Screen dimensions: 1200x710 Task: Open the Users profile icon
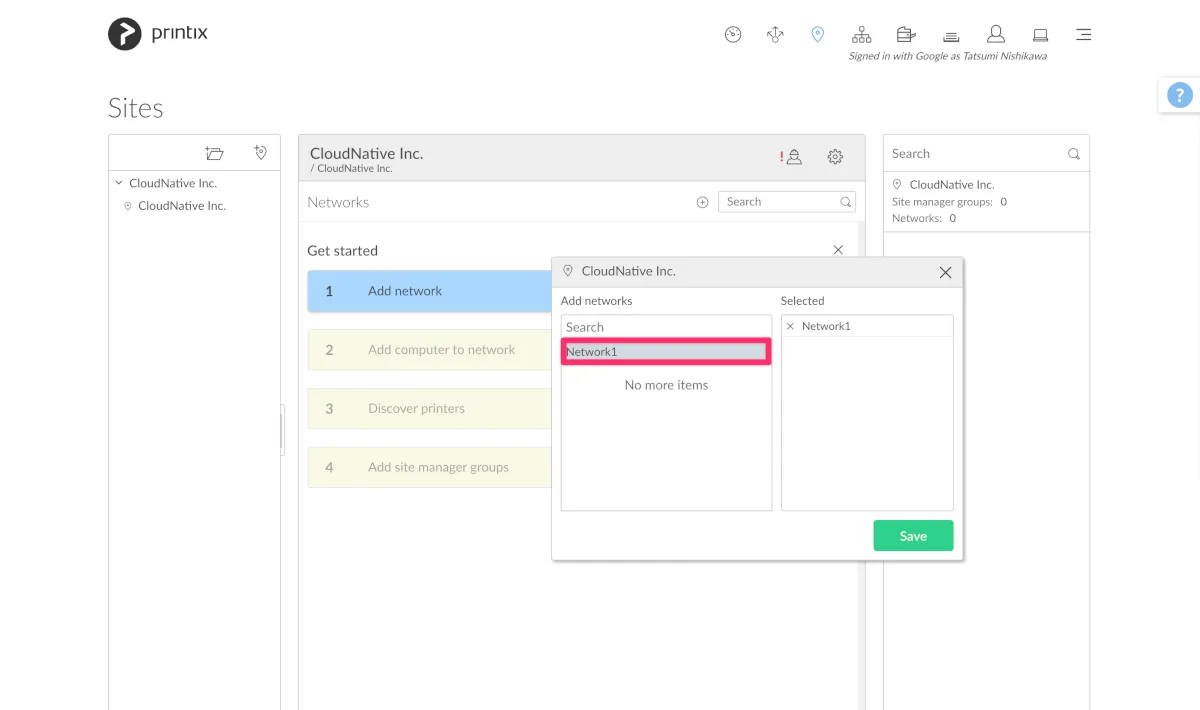(995, 35)
